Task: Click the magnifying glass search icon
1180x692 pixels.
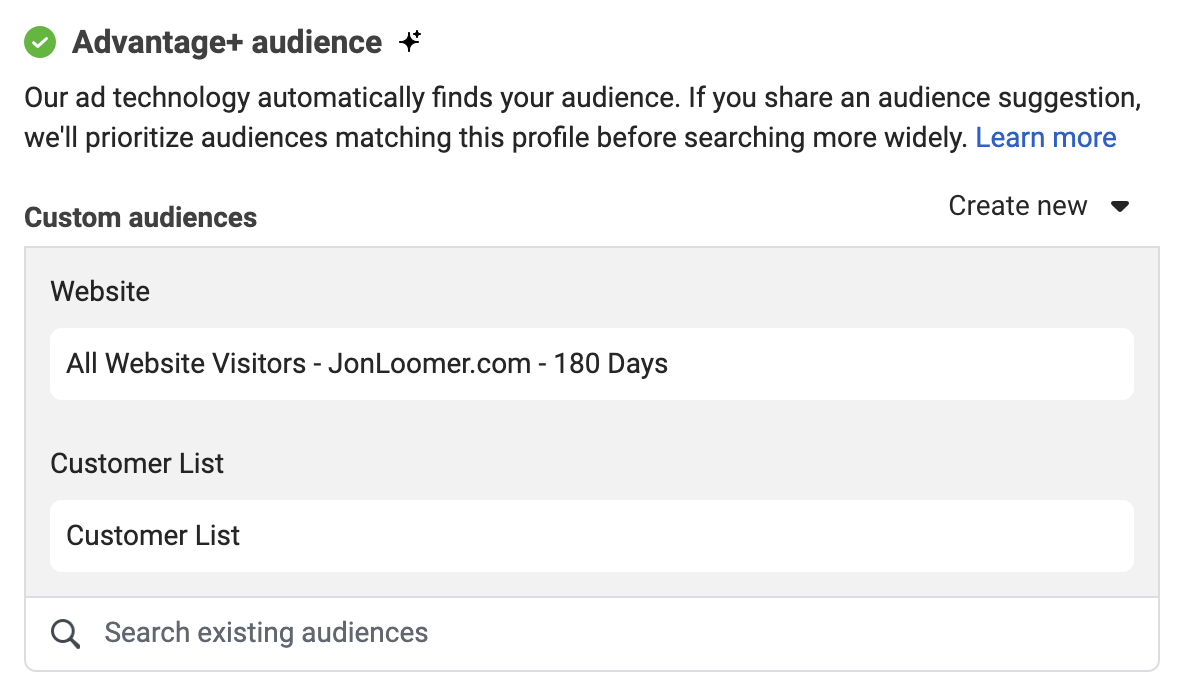Action: 65,633
